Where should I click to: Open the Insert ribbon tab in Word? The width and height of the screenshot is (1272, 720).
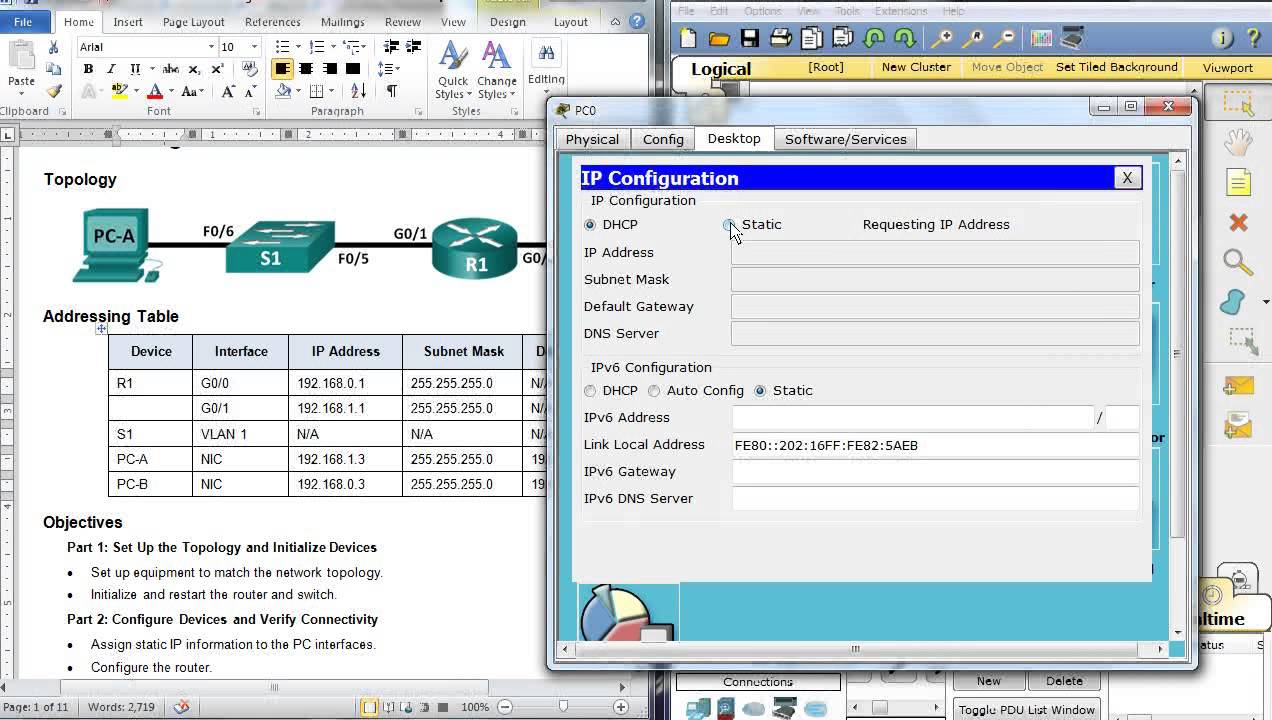tap(128, 22)
